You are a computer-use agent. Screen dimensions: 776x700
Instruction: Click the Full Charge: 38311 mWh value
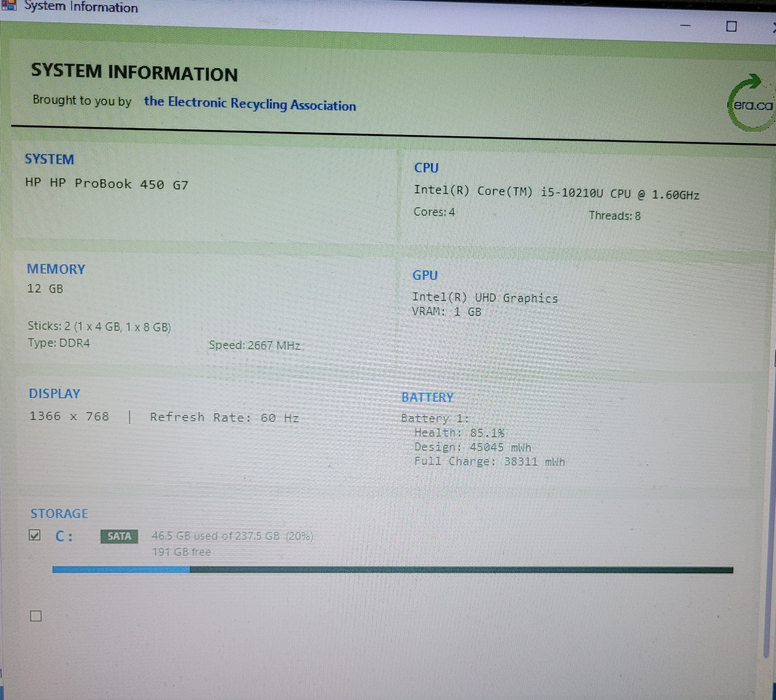pyautogui.click(x=489, y=461)
